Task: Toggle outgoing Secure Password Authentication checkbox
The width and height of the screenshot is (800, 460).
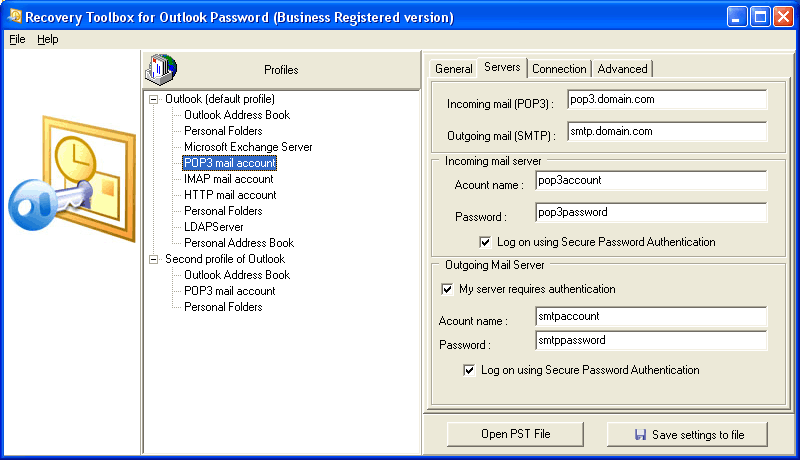Action: [x=469, y=370]
